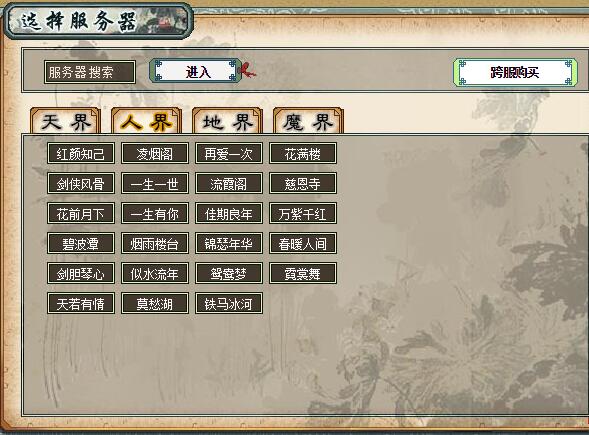Choose the 凌烟阁 server
This screenshot has width=589, height=435.
[x=155, y=154]
